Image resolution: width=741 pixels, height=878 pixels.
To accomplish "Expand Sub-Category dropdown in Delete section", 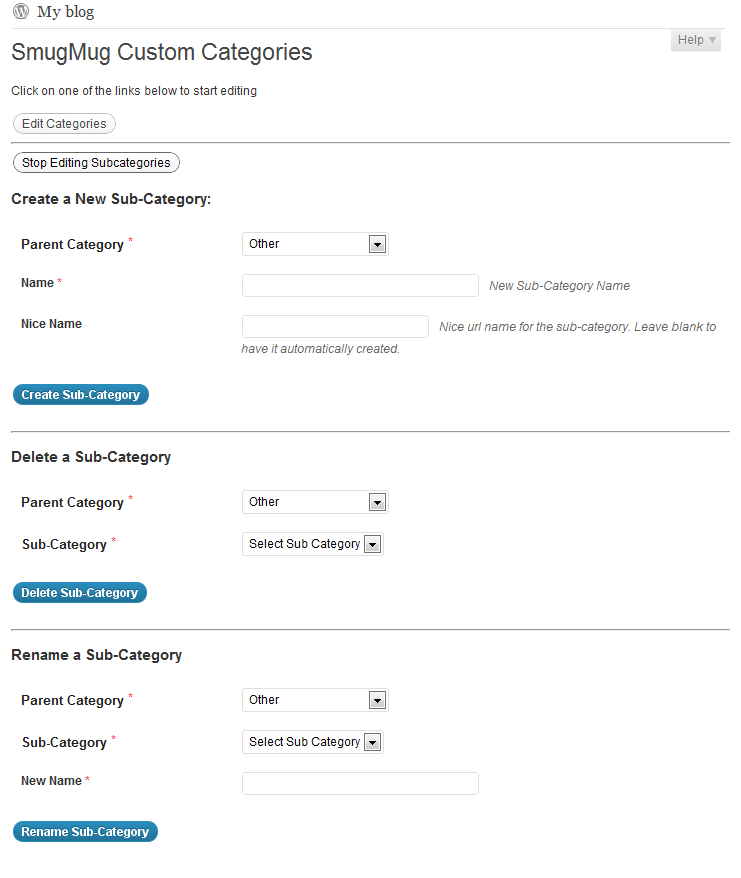I will [x=313, y=544].
